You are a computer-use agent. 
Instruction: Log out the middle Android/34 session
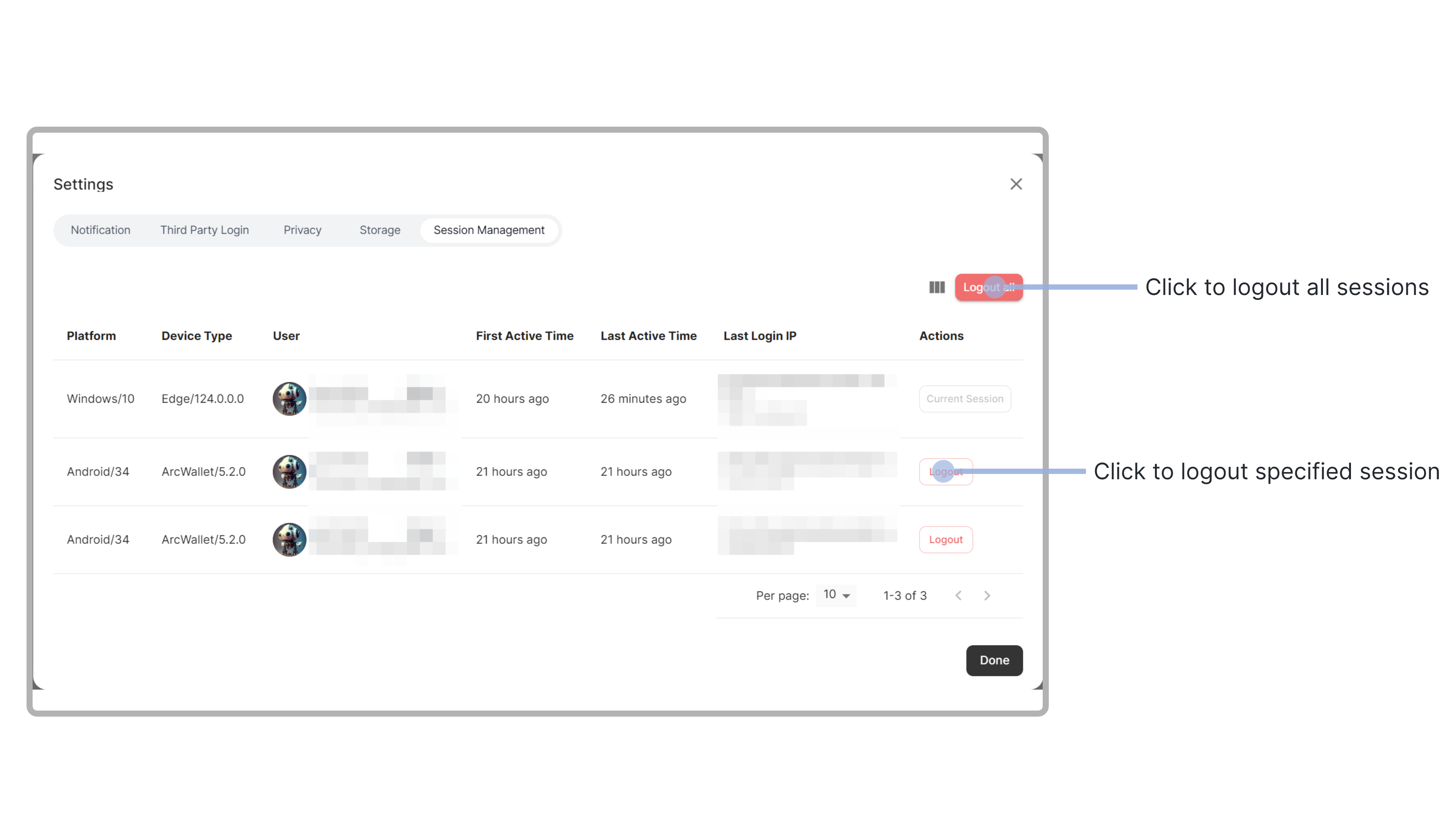946,472
